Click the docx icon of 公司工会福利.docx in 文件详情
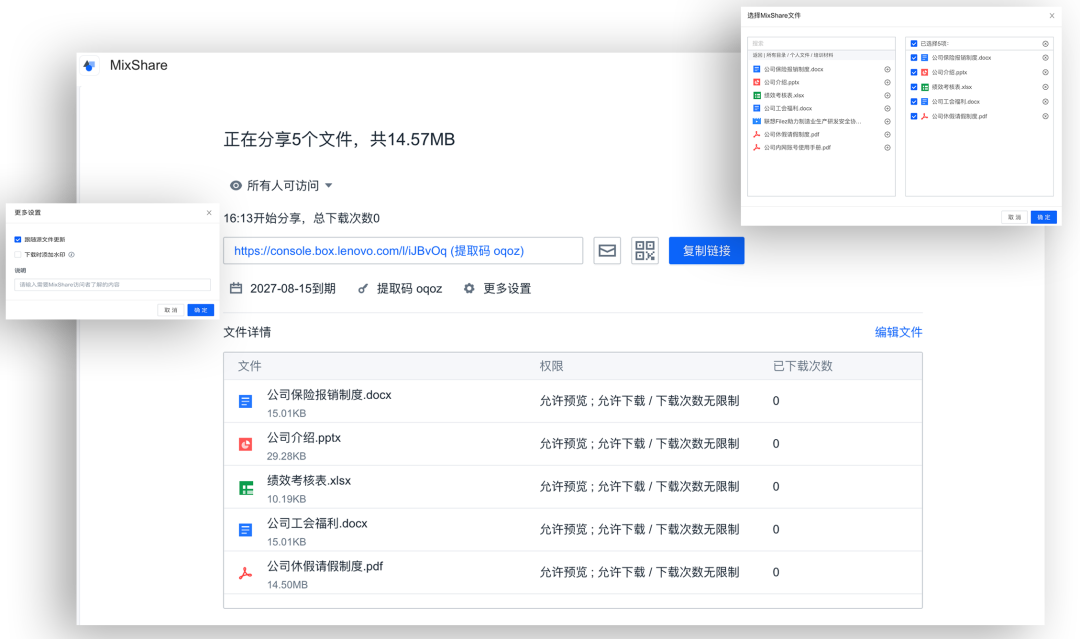Viewport: 1080px width, 639px height. tap(245, 530)
